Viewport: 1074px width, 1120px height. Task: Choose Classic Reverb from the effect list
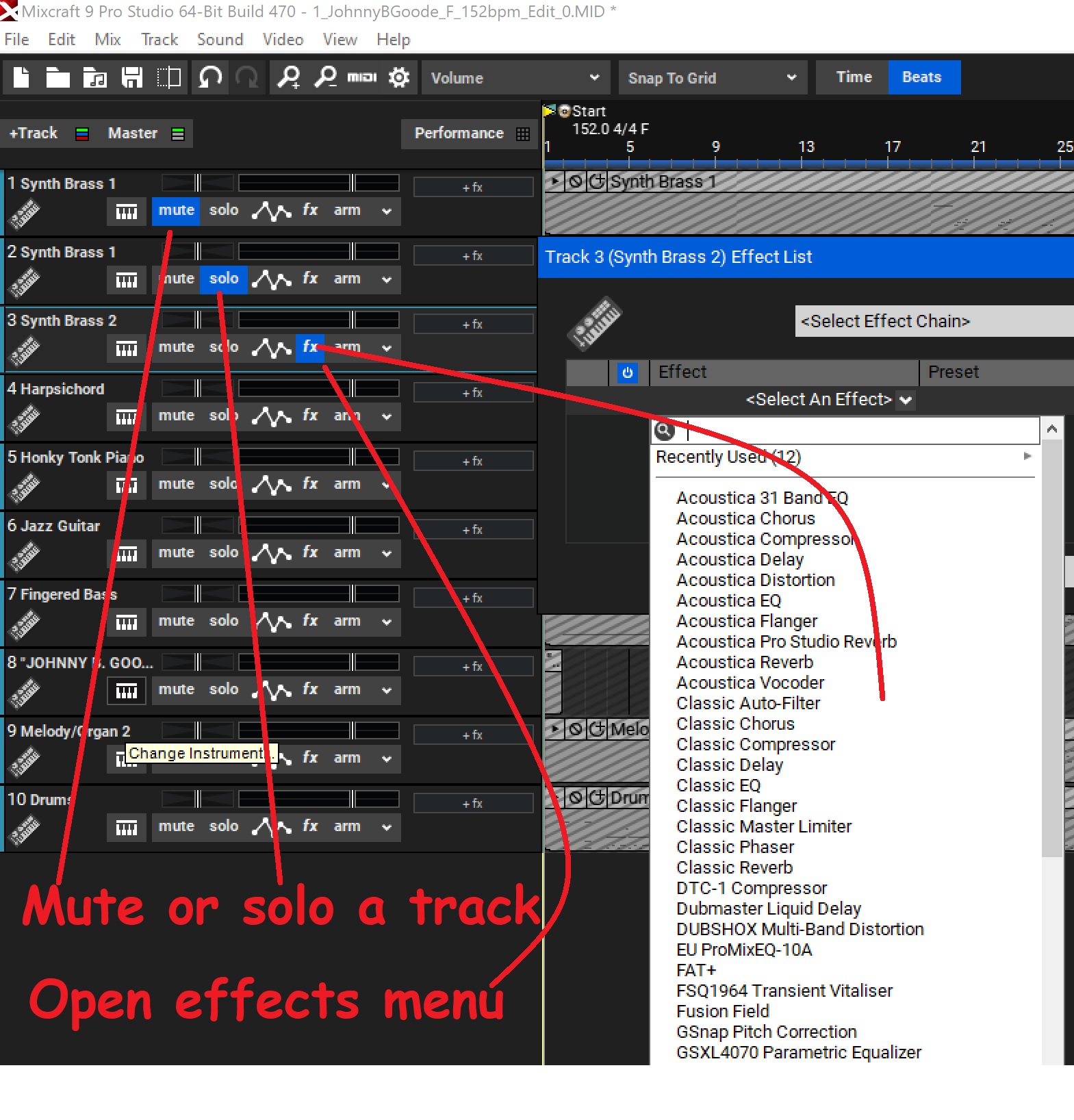coord(734,867)
